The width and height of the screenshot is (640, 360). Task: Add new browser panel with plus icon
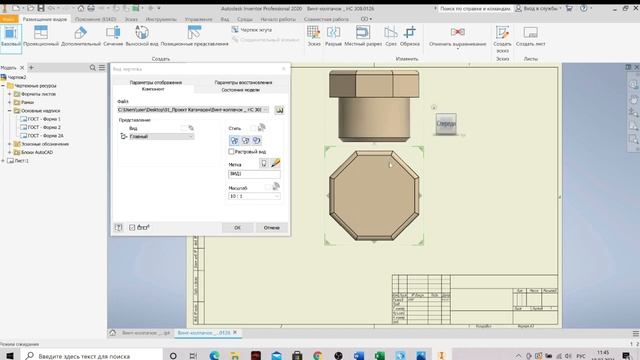click(31, 68)
